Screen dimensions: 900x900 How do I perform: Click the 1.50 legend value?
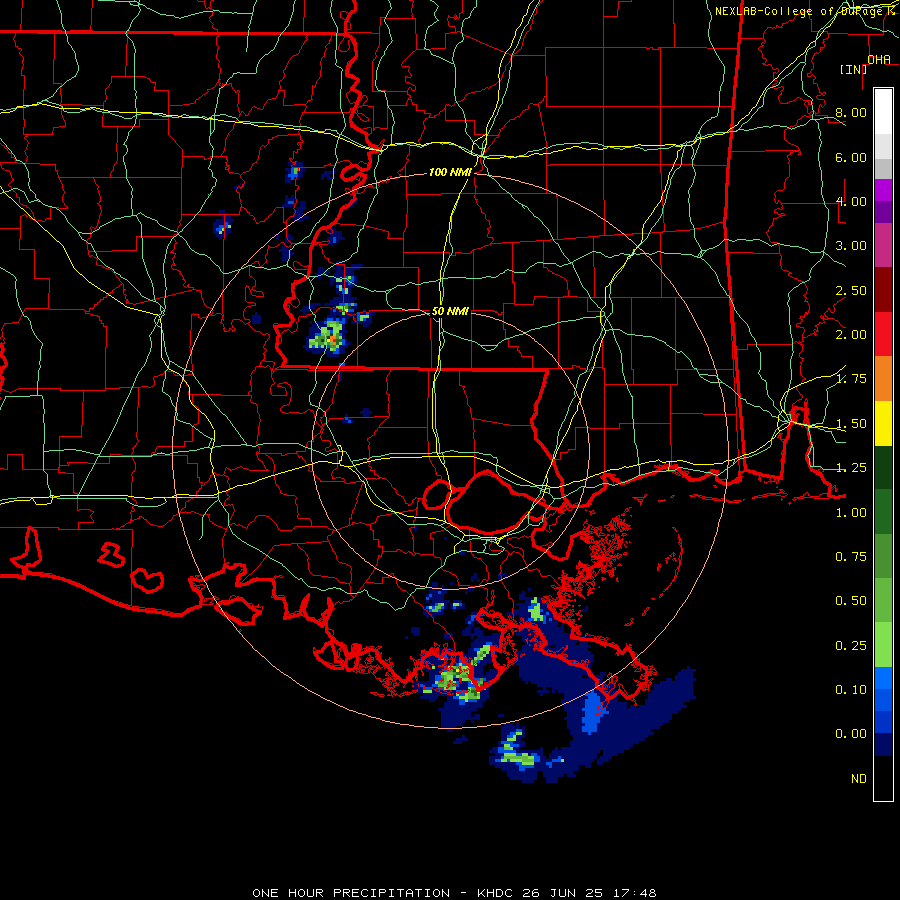851,424
